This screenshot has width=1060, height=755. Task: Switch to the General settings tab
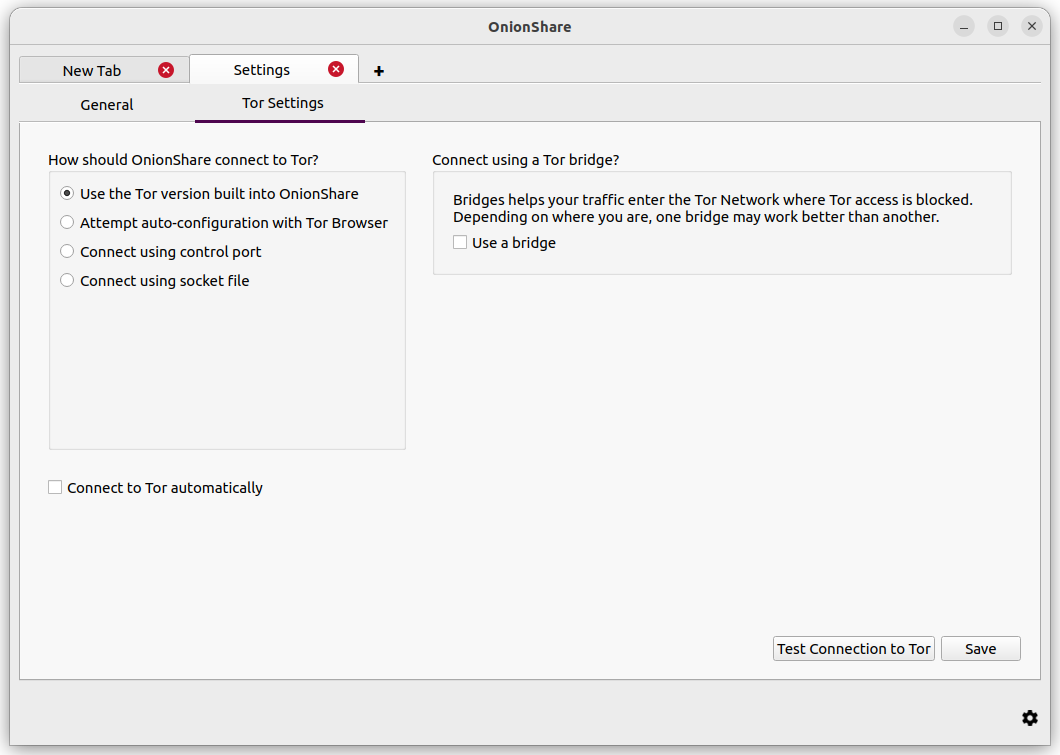click(107, 105)
